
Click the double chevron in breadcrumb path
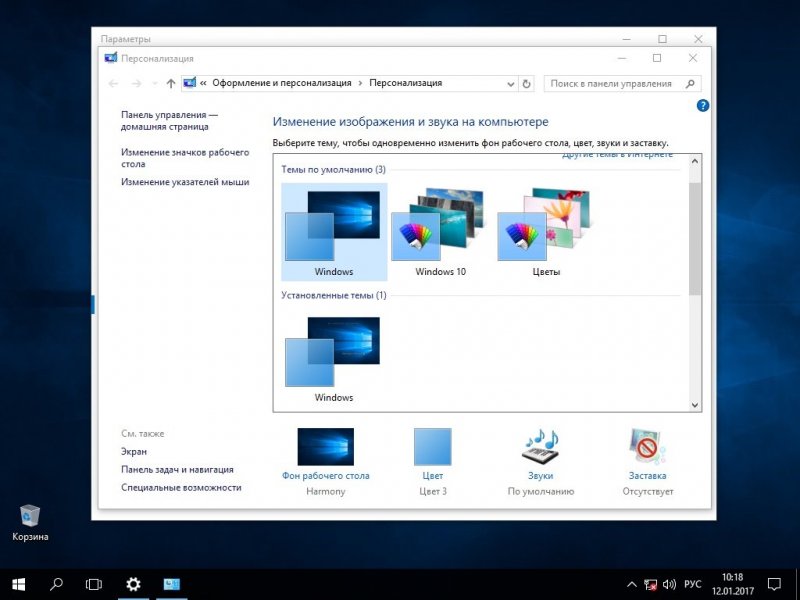click(x=203, y=83)
